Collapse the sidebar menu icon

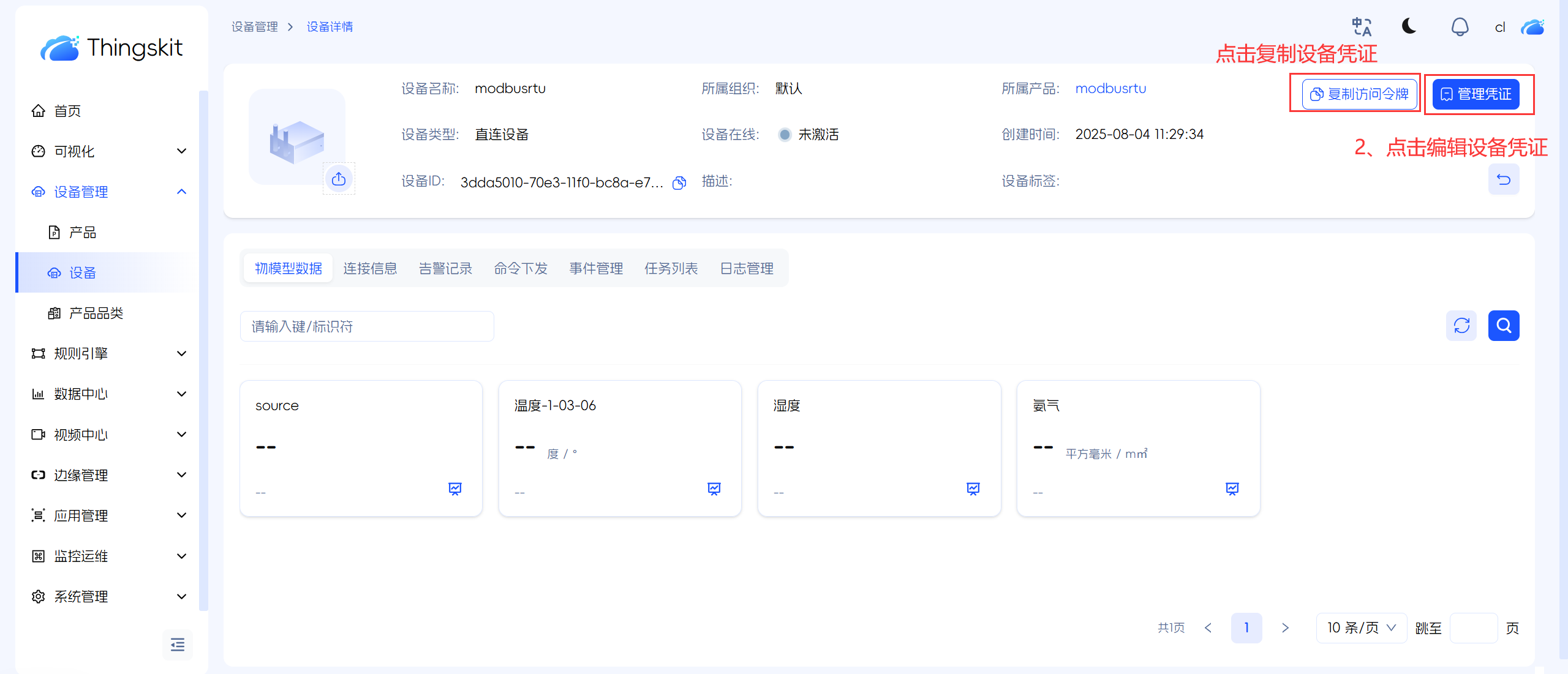click(178, 645)
